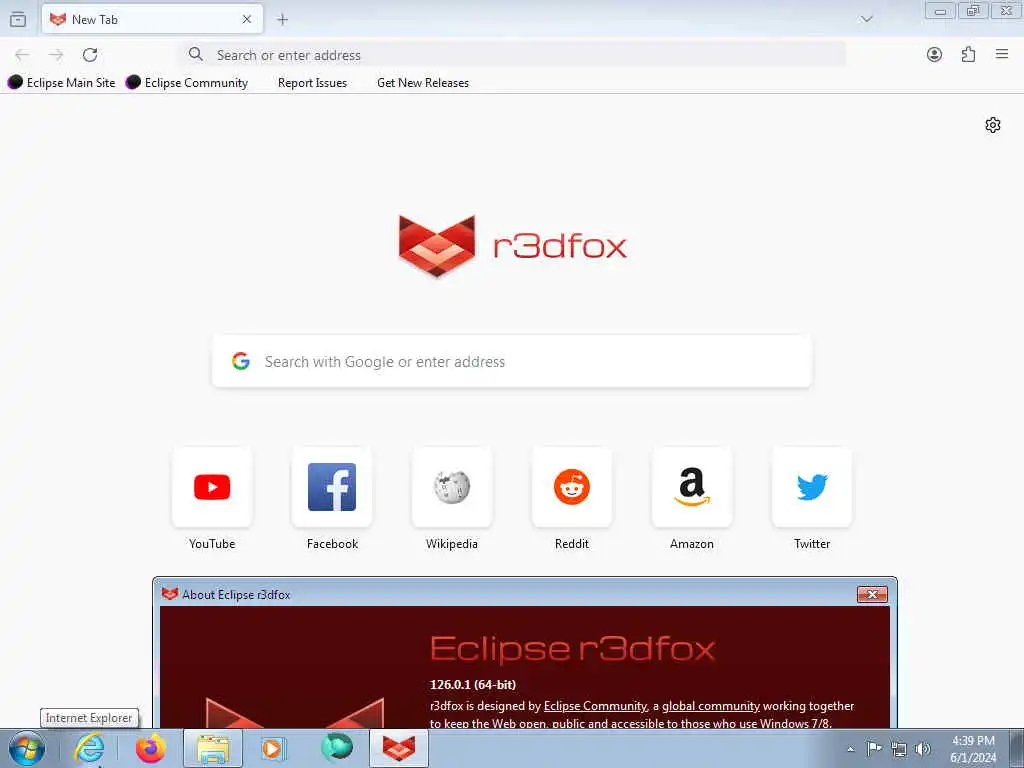The image size is (1024, 768).
Task: Open Windows Explorer from taskbar
Action: [x=213, y=748]
